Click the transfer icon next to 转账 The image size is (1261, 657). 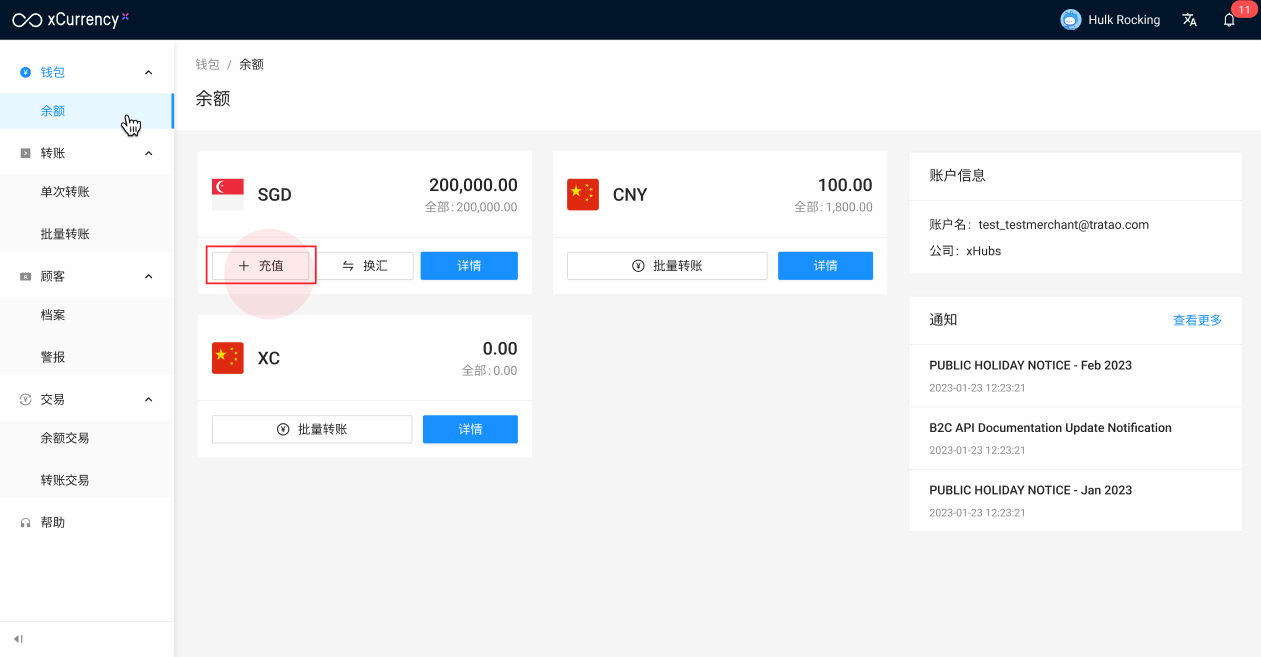coord(25,153)
